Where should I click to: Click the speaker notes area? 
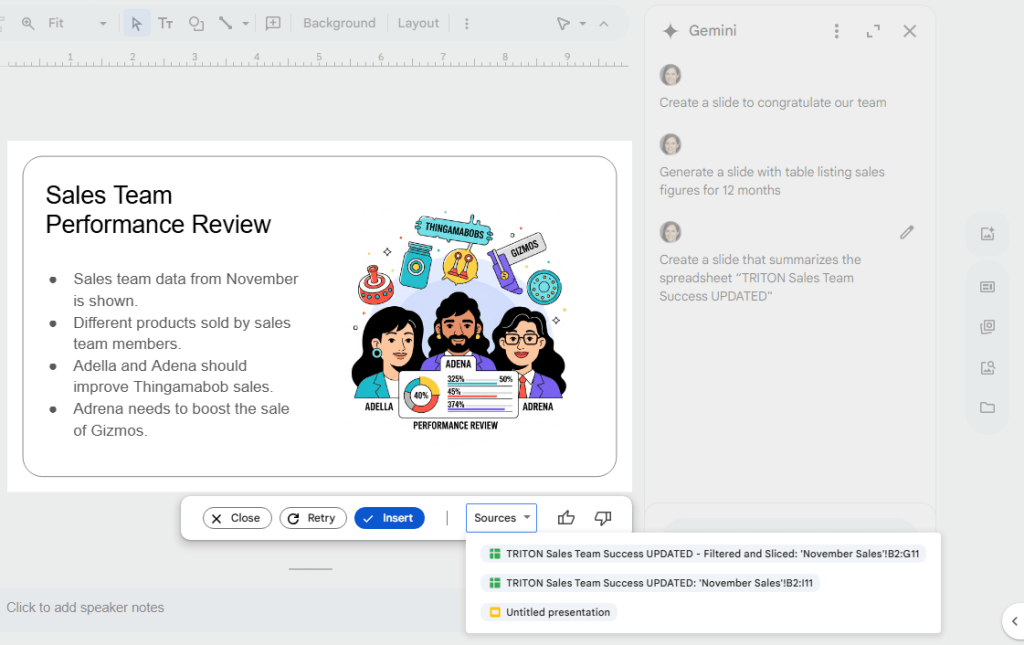click(85, 607)
